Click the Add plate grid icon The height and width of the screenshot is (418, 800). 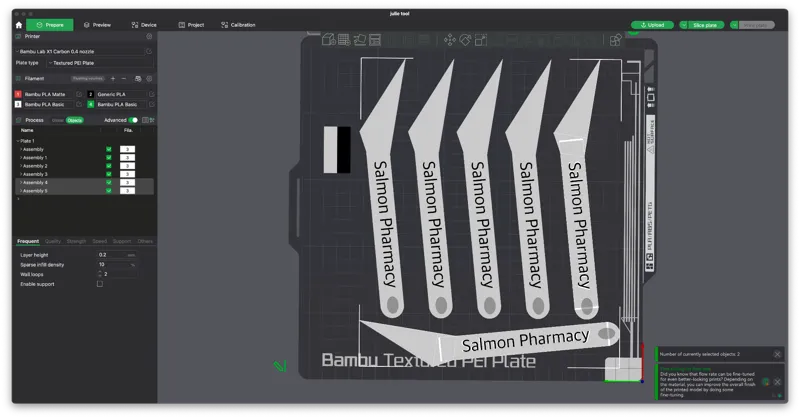tap(344, 40)
